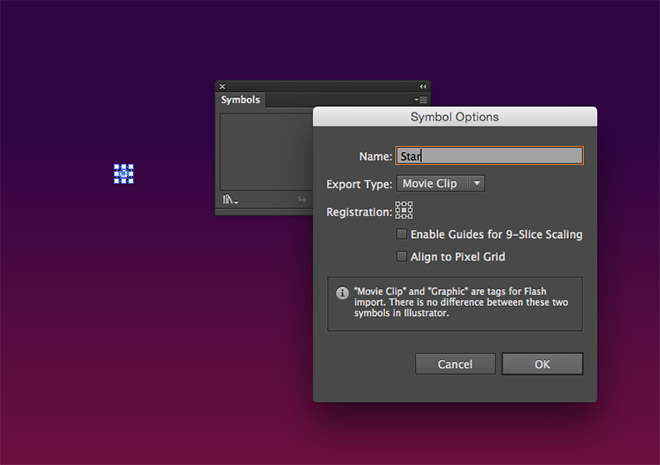Screen dimensions: 660x465
Task: Set Registration to the top-left point
Action: coord(398,204)
